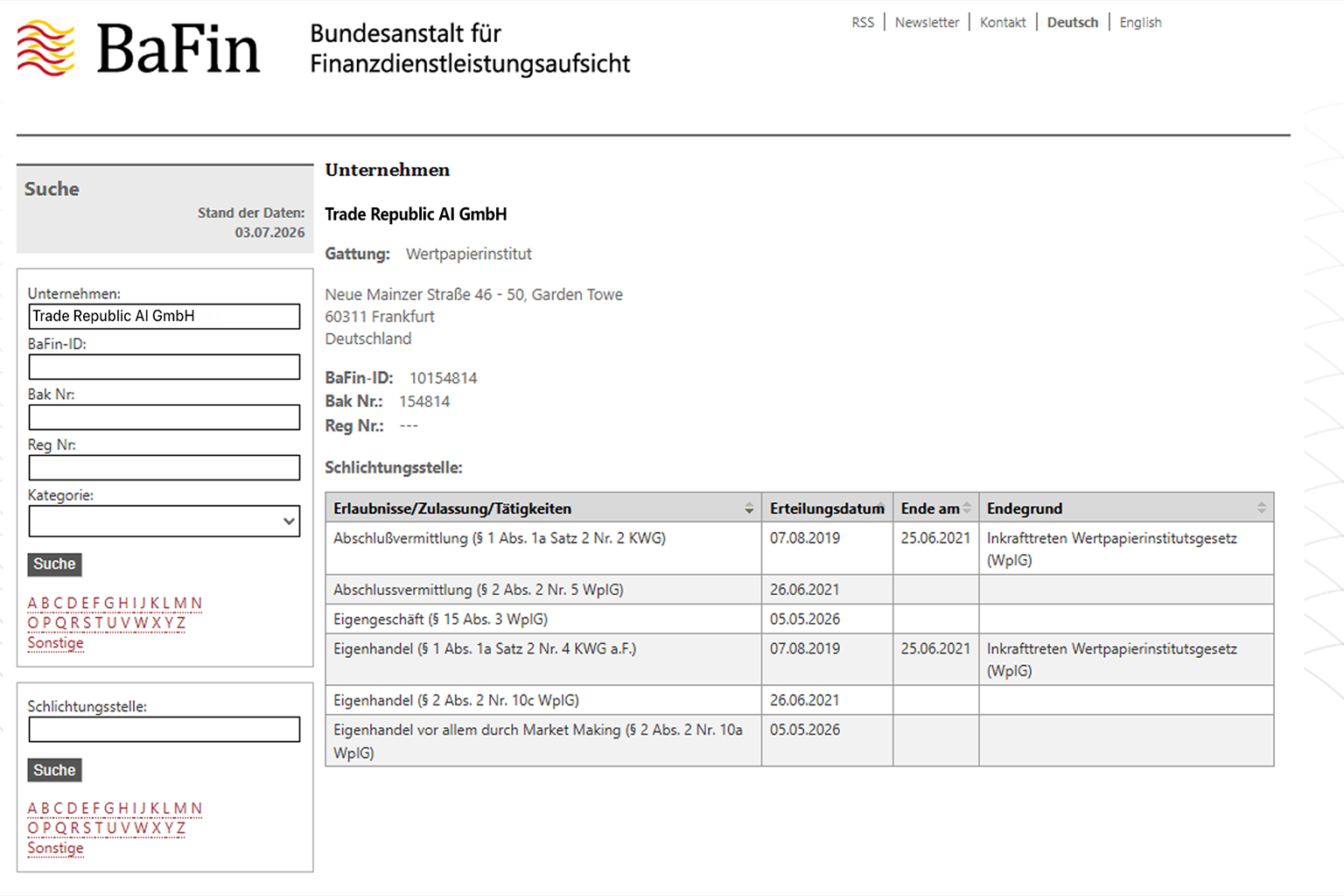
Task: Click the date "05.05.2026" in the Market Making row
Action: point(805,730)
